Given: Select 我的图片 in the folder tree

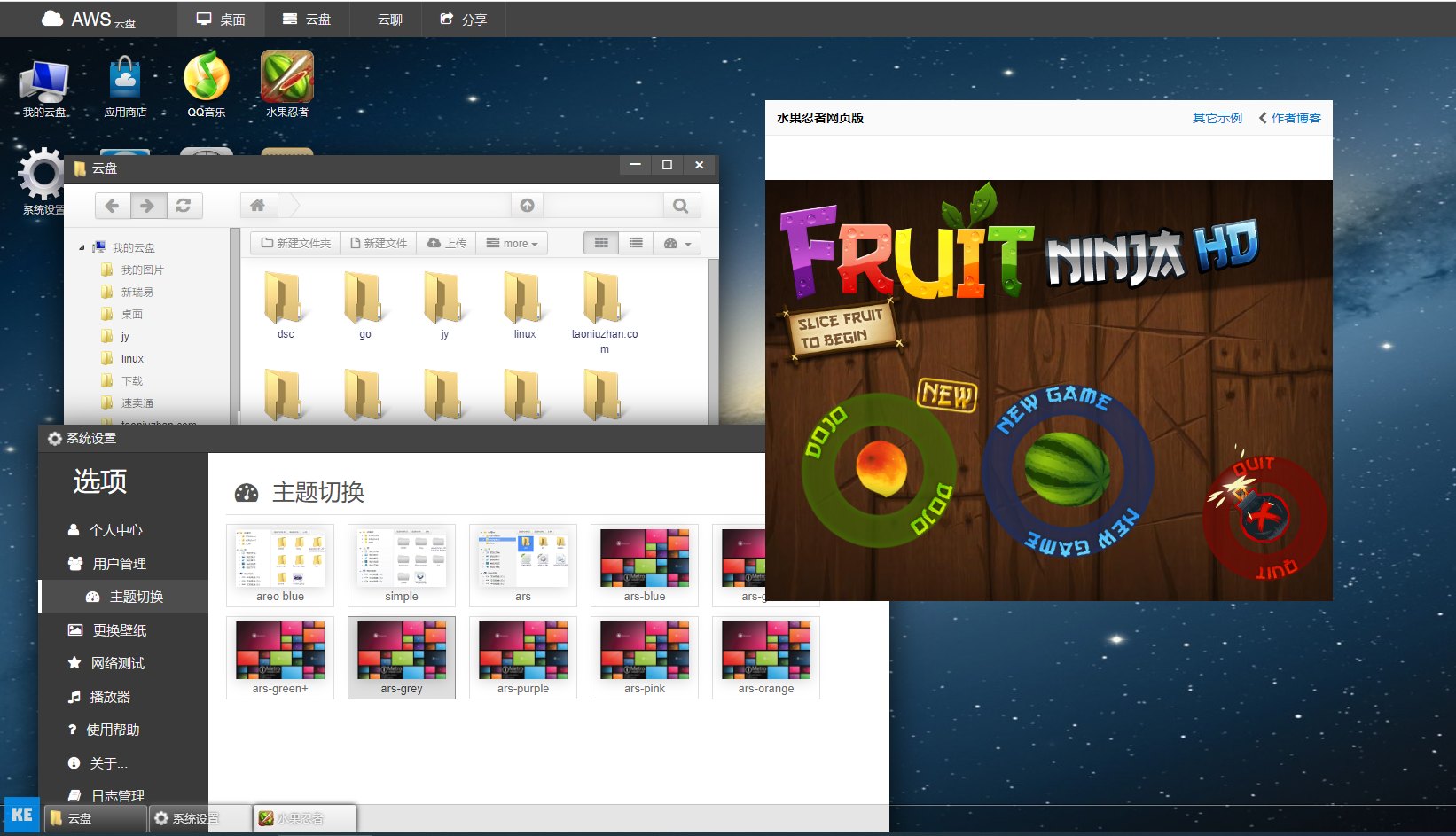Looking at the screenshot, I should 142,270.
